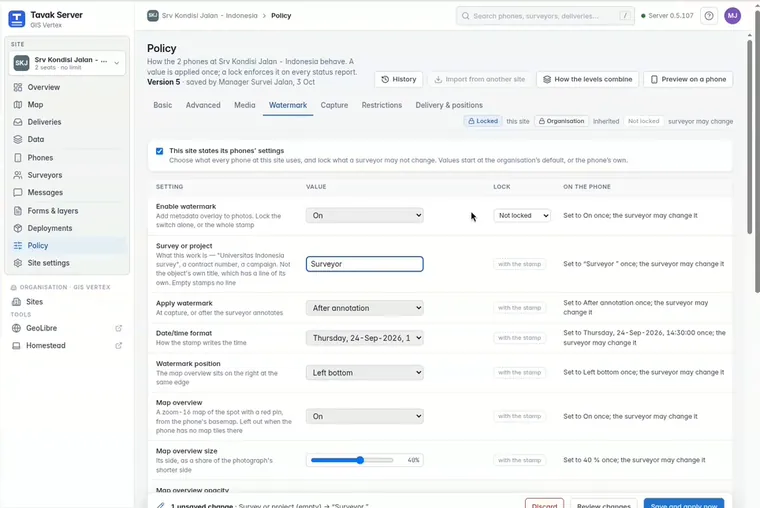This screenshot has width=760, height=508.
Task: Click the Srv Kondisi Jalan breadcrumb link
Action: point(209,16)
